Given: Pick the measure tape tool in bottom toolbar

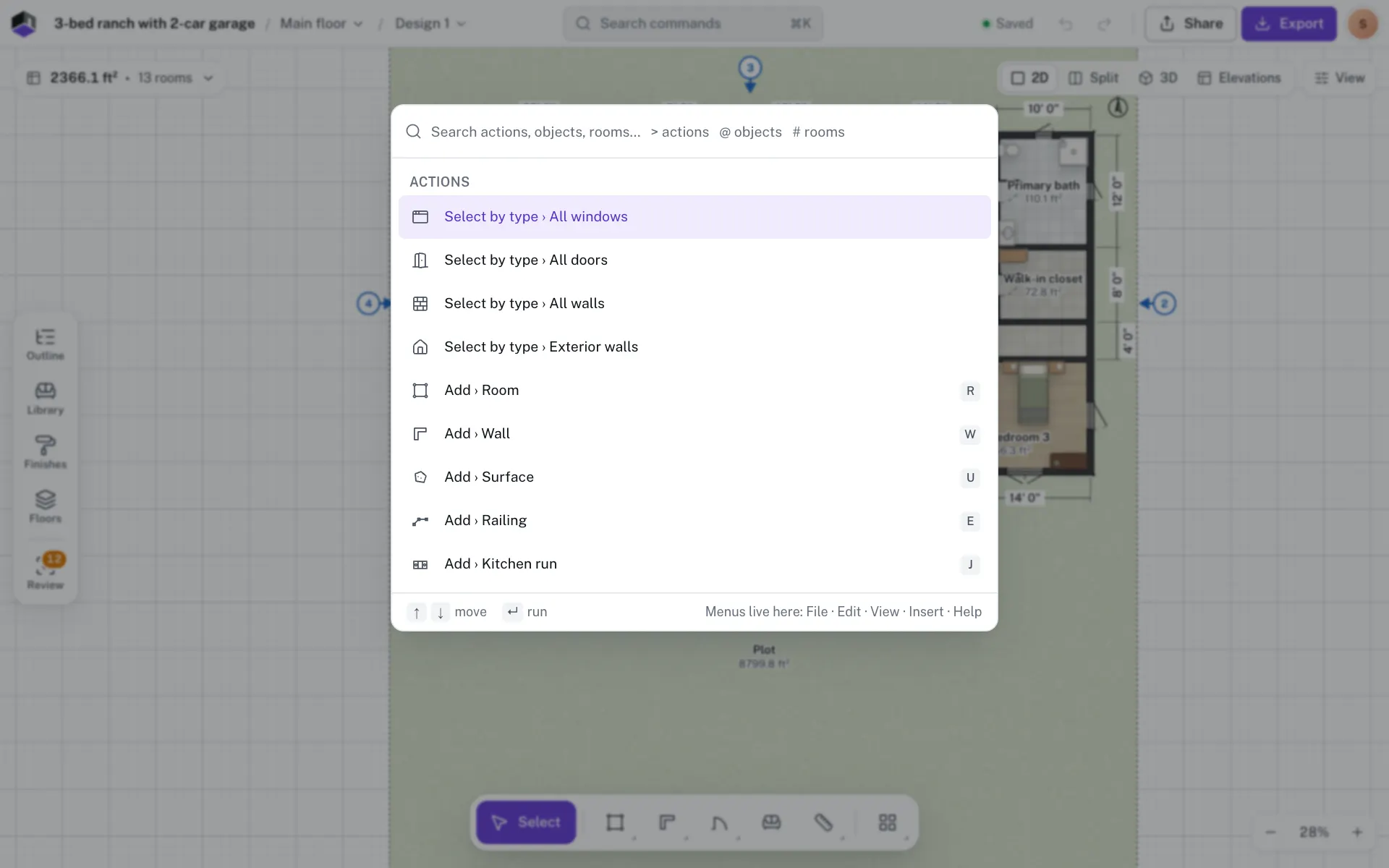Looking at the screenshot, I should [x=823, y=822].
